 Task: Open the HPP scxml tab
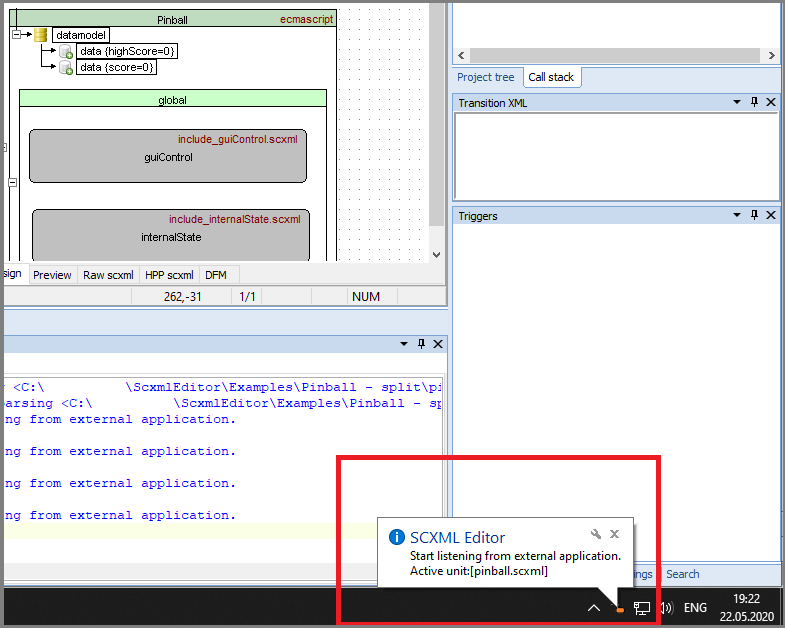point(169,275)
